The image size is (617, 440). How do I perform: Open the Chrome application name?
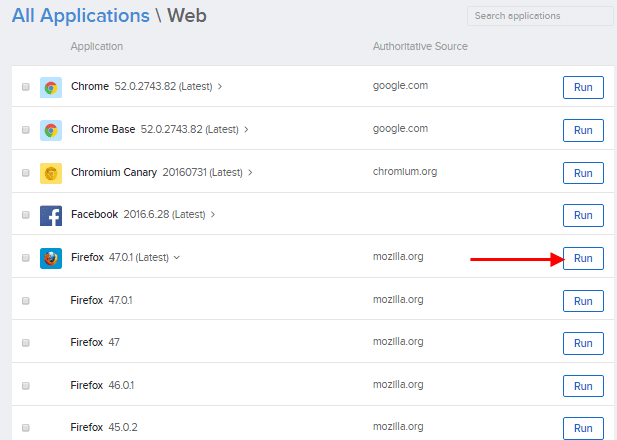[90, 86]
